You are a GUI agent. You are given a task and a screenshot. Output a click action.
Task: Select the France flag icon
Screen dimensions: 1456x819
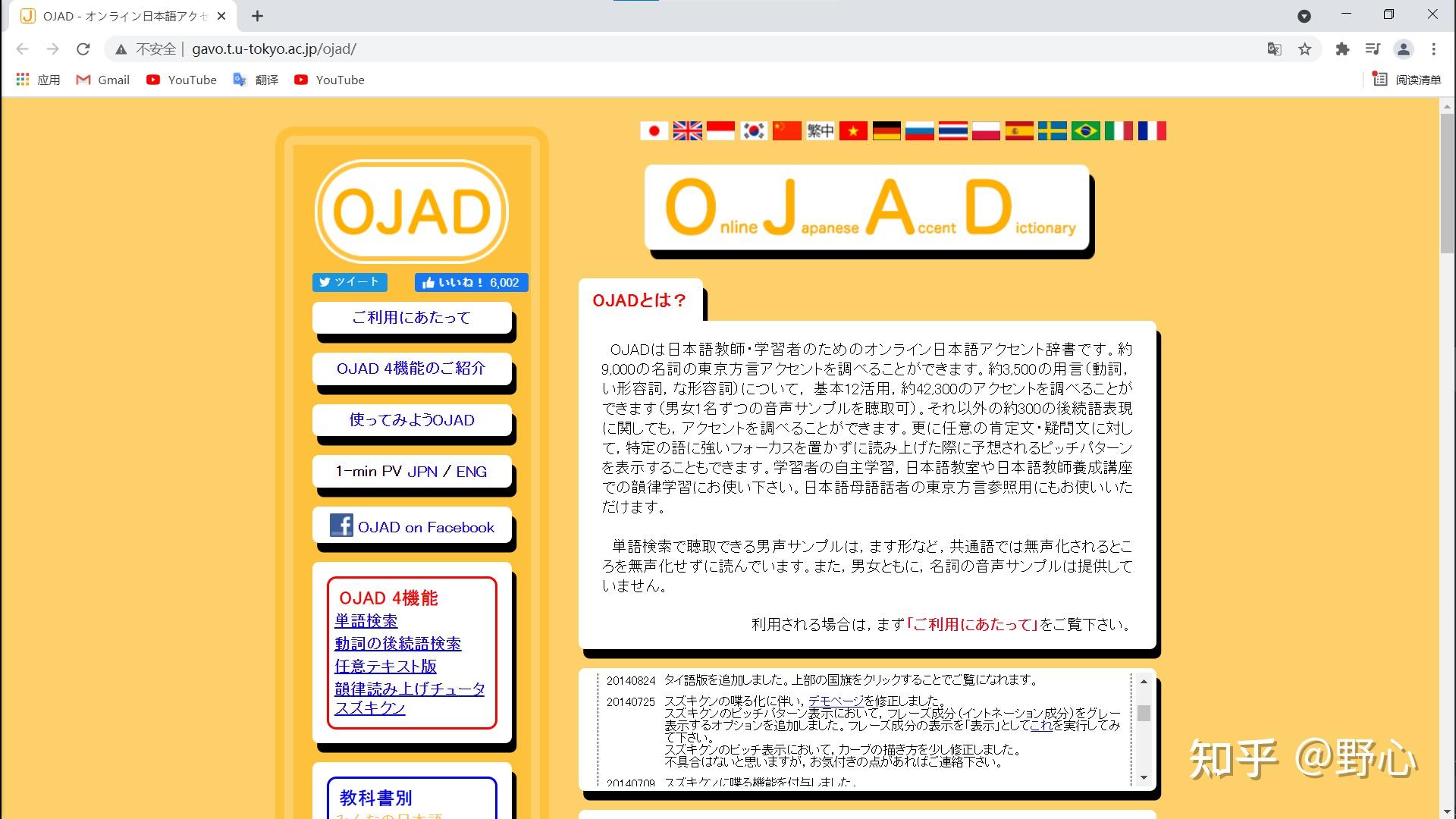tap(1152, 130)
